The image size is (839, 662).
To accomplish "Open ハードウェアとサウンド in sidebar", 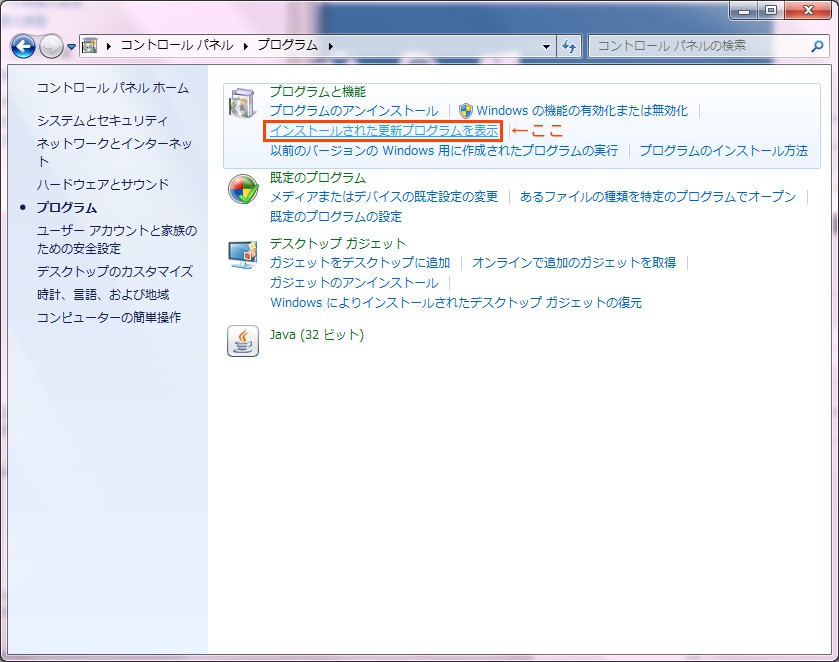I will pyautogui.click(x=103, y=185).
